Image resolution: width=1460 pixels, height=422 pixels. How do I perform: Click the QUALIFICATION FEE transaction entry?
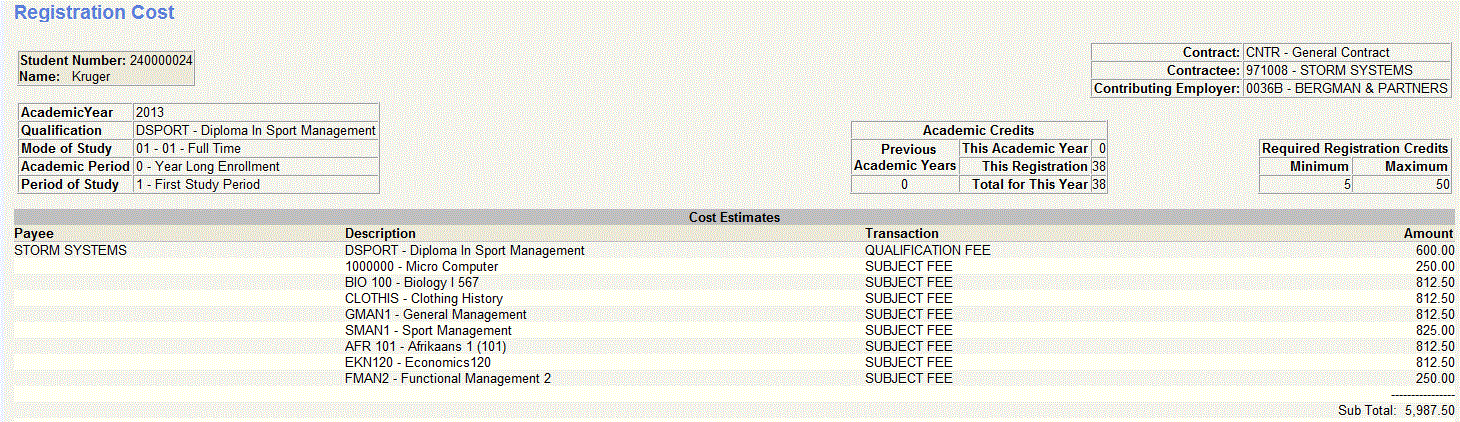(x=927, y=251)
